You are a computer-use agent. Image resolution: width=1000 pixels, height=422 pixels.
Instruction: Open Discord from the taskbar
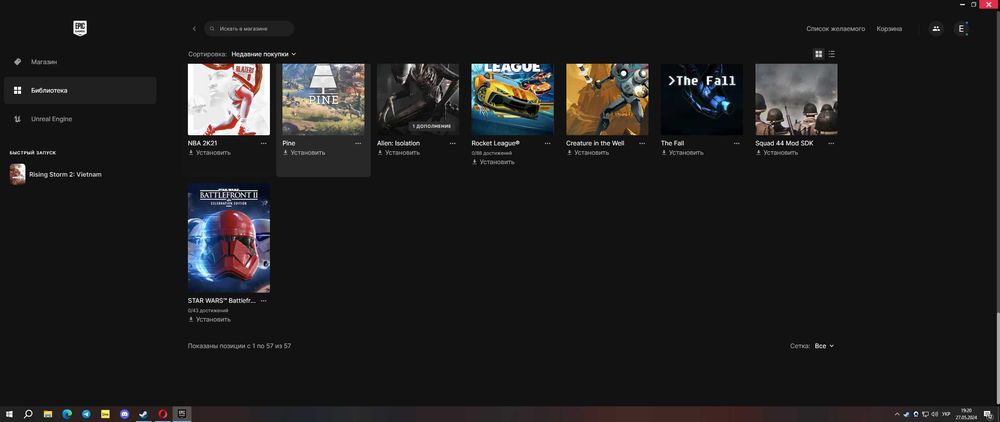pyautogui.click(x=124, y=414)
